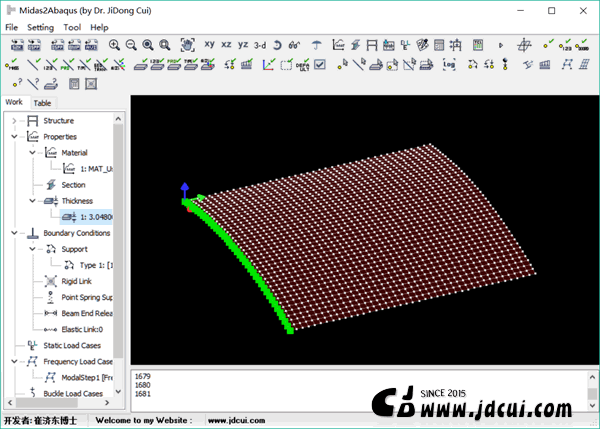Collapse the Boundary Conditions tree node
Viewport: 600px width, 429px height.
[x=14, y=233]
